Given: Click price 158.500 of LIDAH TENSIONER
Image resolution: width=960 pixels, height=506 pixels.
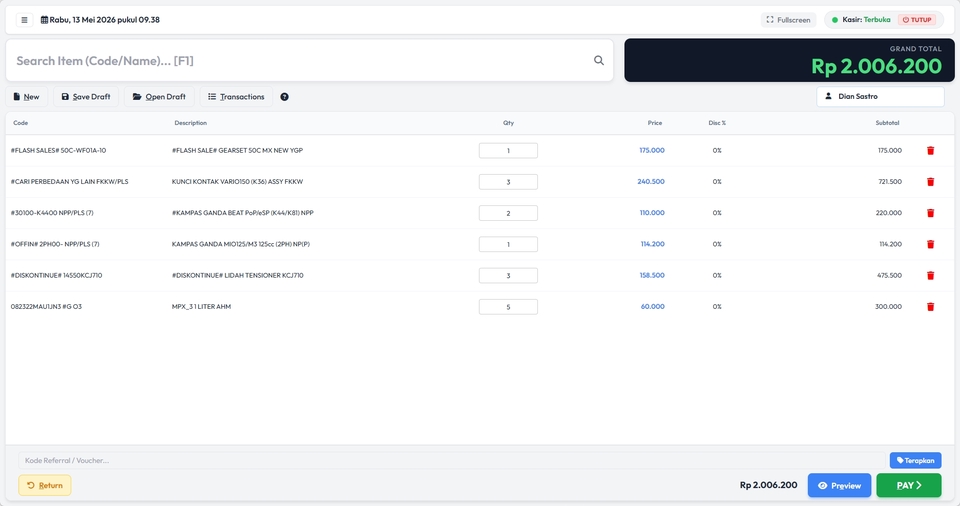Looking at the screenshot, I should [x=651, y=275].
